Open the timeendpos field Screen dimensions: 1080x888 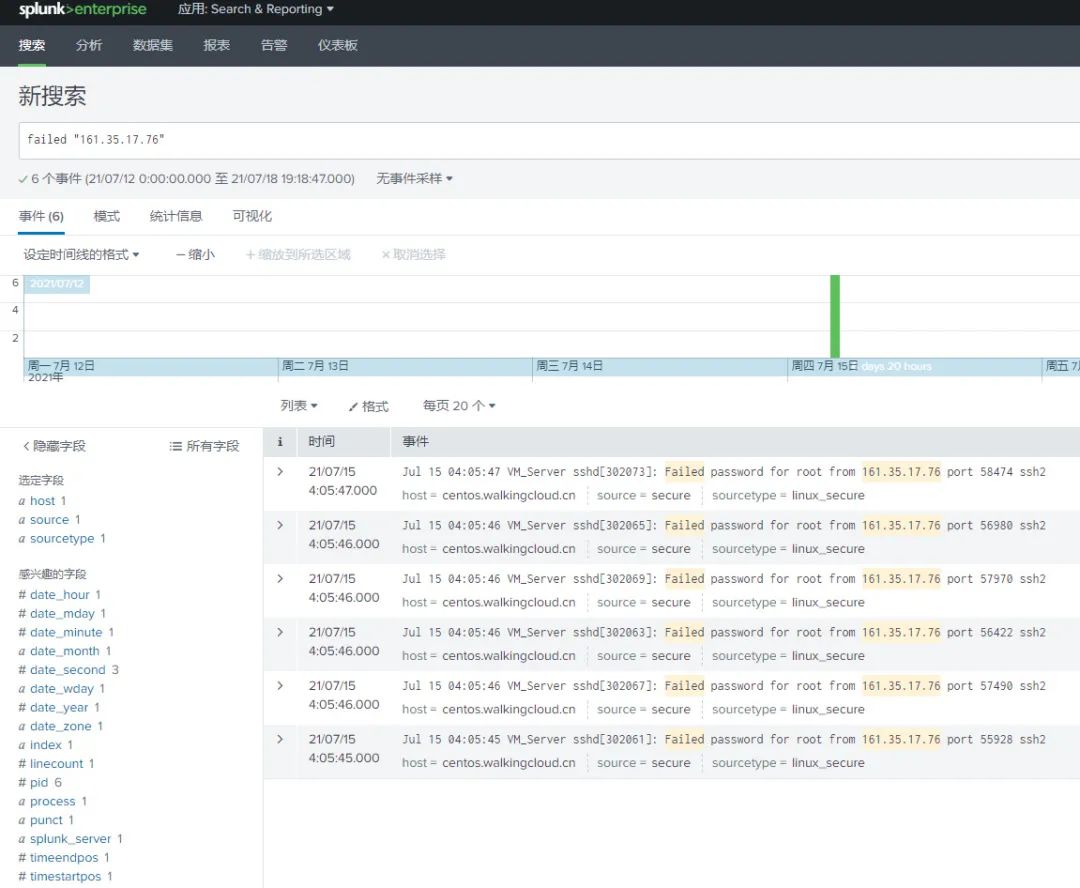click(x=64, y=858)
